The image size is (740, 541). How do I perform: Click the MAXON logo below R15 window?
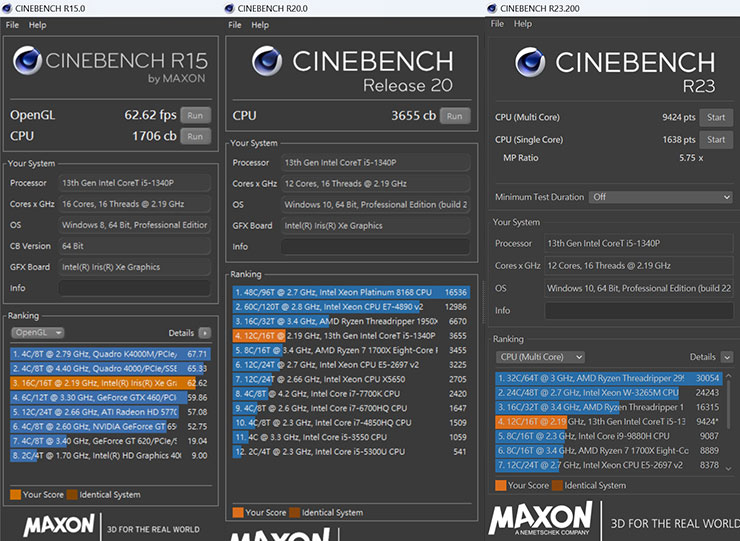point(59,525)
